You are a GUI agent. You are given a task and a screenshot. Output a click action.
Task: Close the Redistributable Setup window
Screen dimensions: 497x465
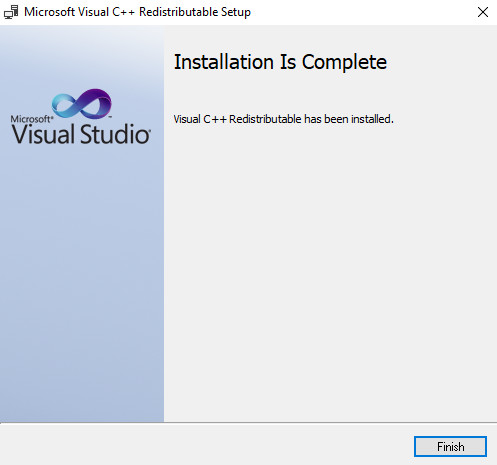tap(483, 12)
